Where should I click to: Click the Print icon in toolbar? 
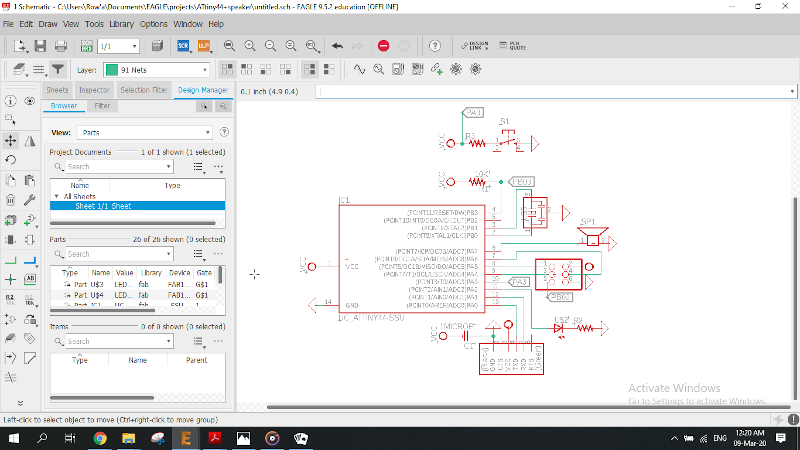(x=61, y=46)
